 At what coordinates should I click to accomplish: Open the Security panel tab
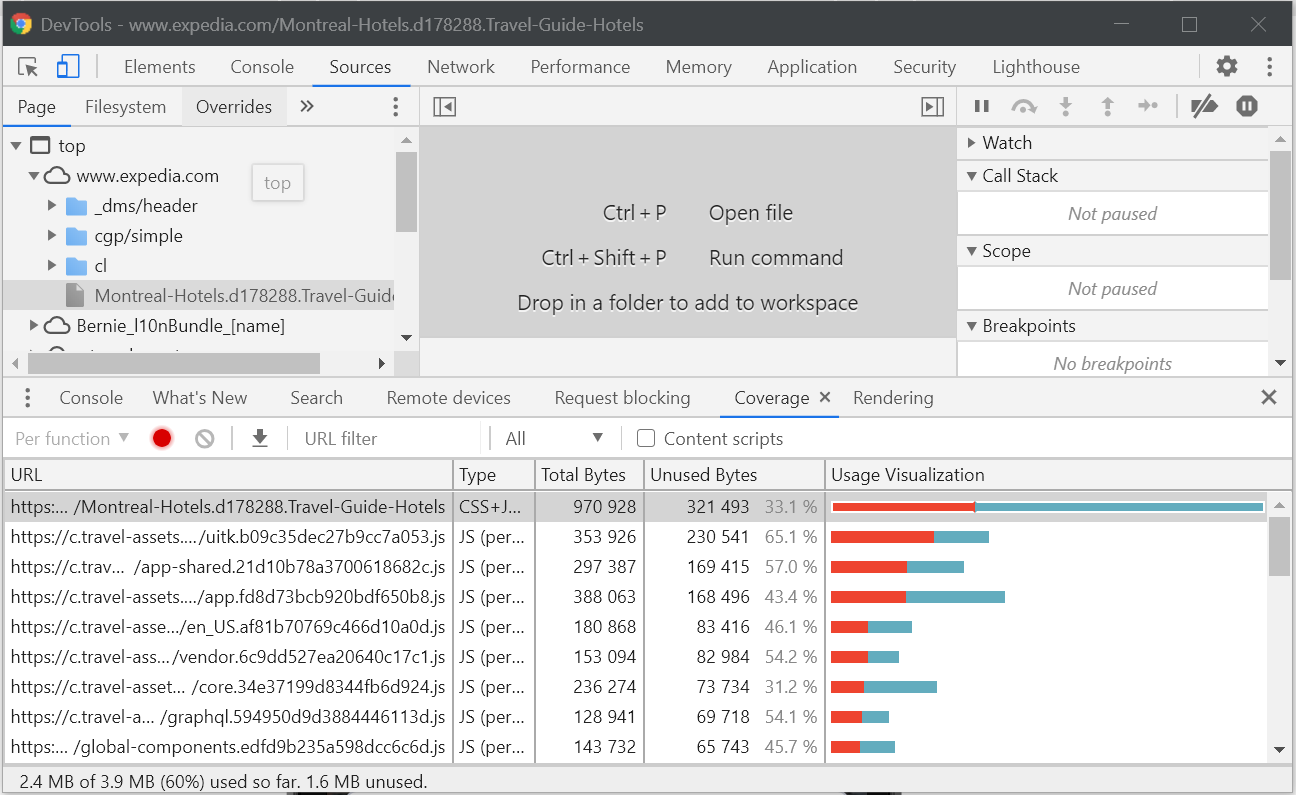tap(924, 67)
